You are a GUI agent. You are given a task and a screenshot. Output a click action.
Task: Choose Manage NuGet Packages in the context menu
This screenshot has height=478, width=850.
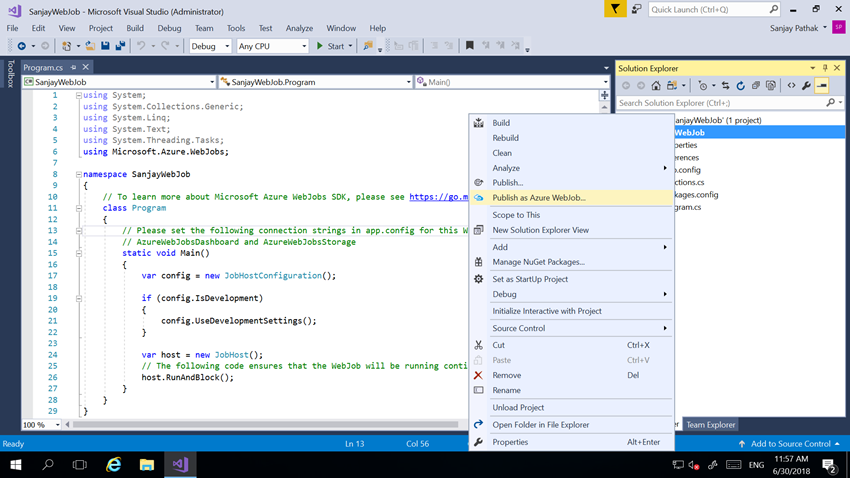(x=571, y=262)
